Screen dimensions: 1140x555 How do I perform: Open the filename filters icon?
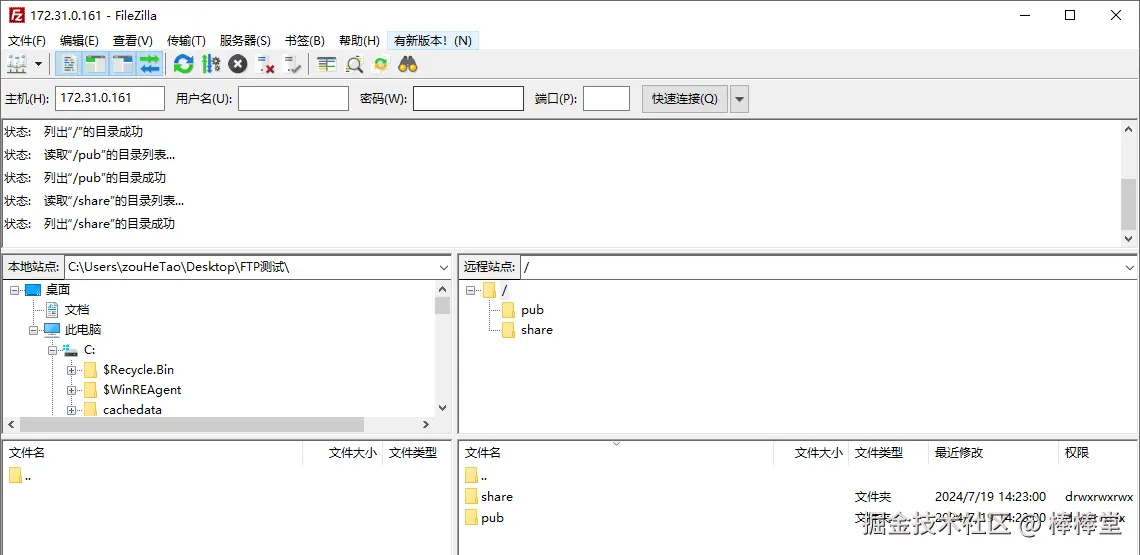point(327,65)
